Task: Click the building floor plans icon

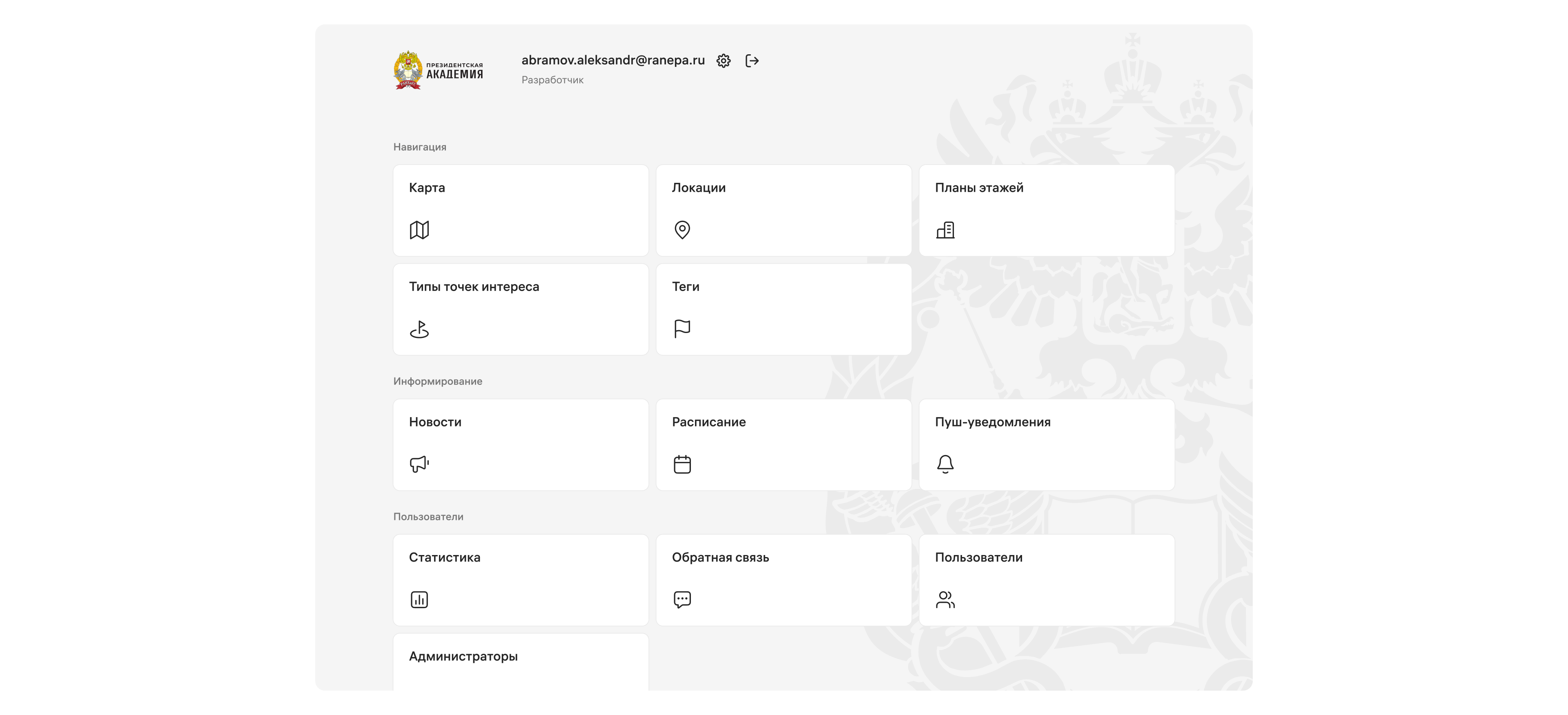Action: coord(945,230)
